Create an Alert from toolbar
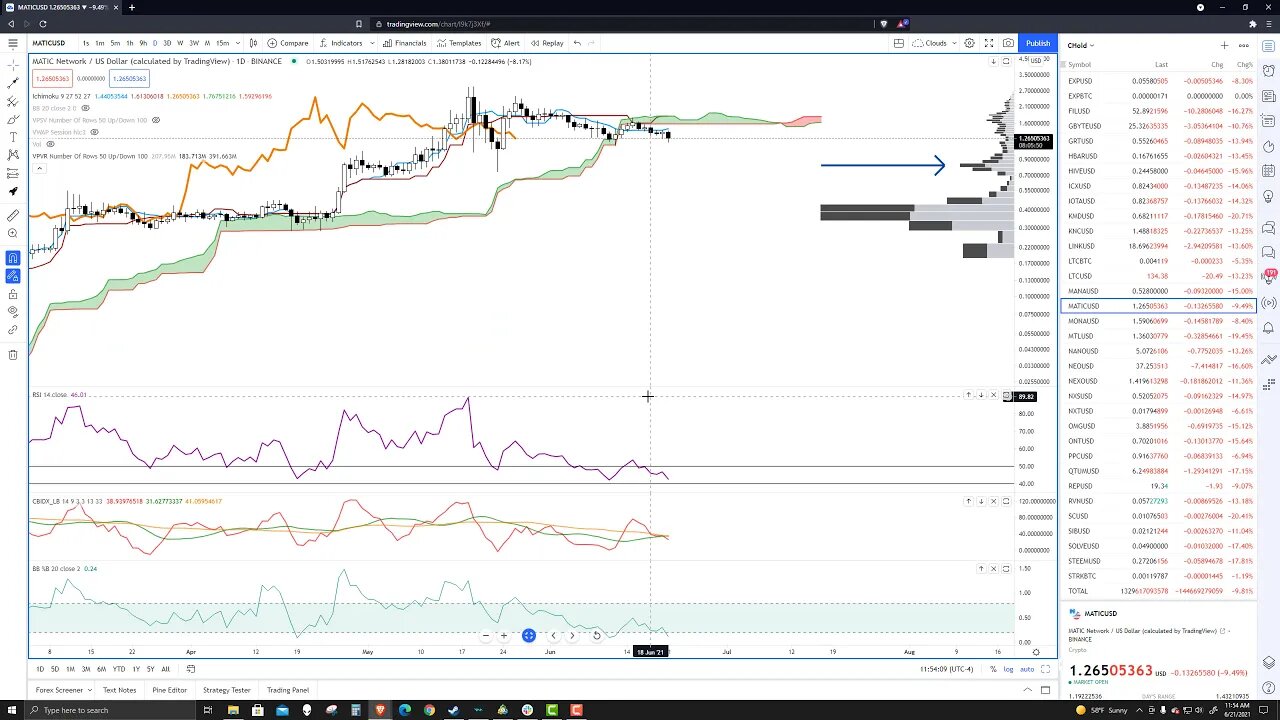Screen dimensions: 1280x720 click(x=505, y=43)
